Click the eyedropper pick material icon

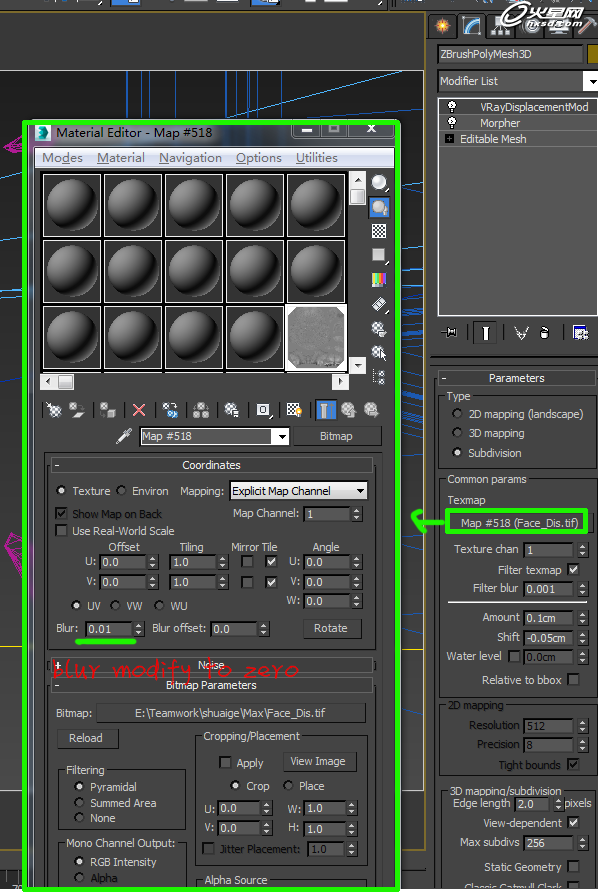coord(124,436)
